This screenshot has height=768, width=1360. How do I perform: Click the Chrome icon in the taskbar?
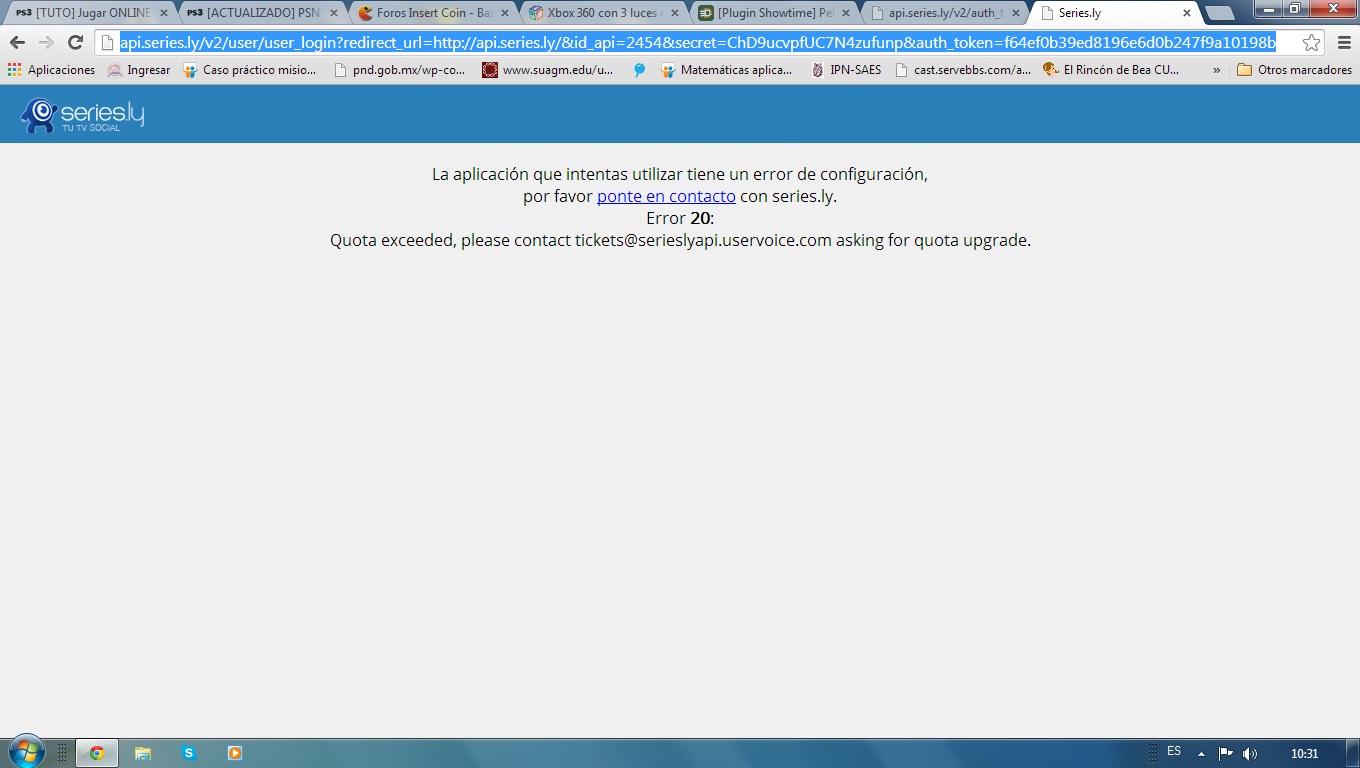point(97,753)
